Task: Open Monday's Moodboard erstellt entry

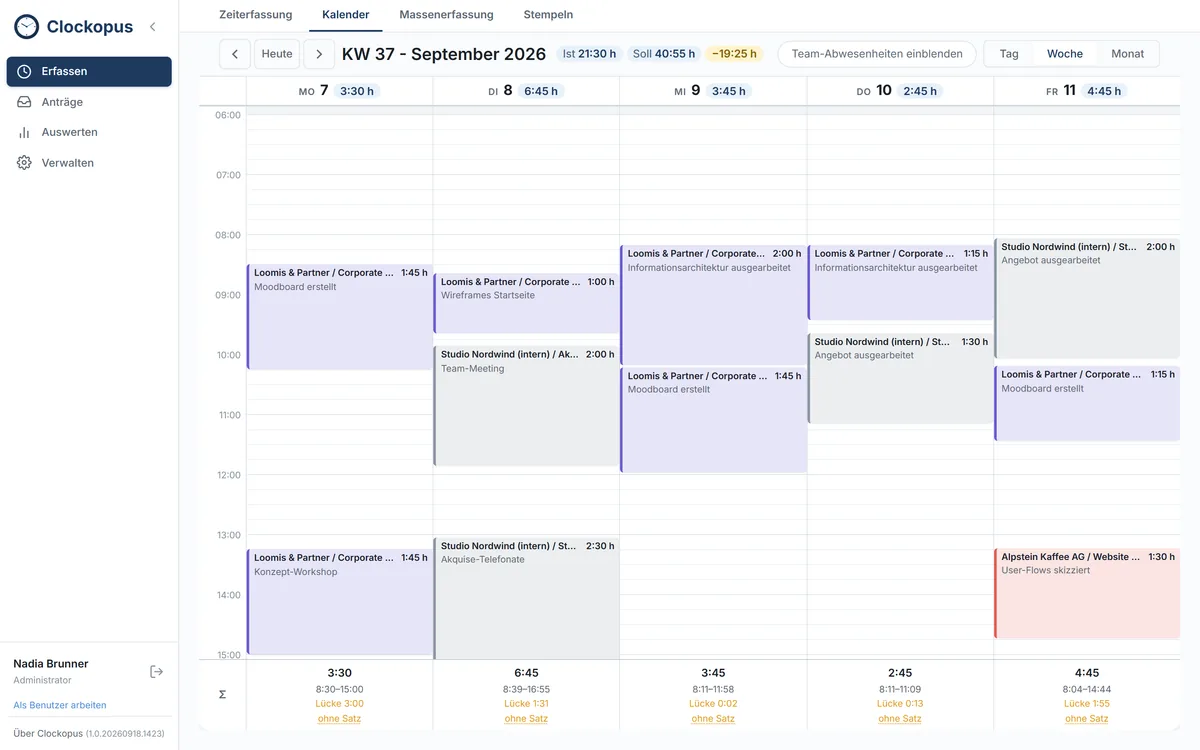Action: tap(339, 317)
